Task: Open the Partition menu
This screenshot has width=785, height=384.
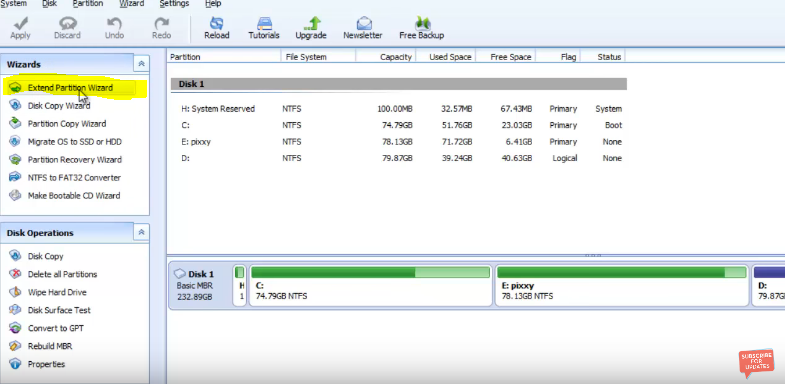Action: tap(88, 4)
